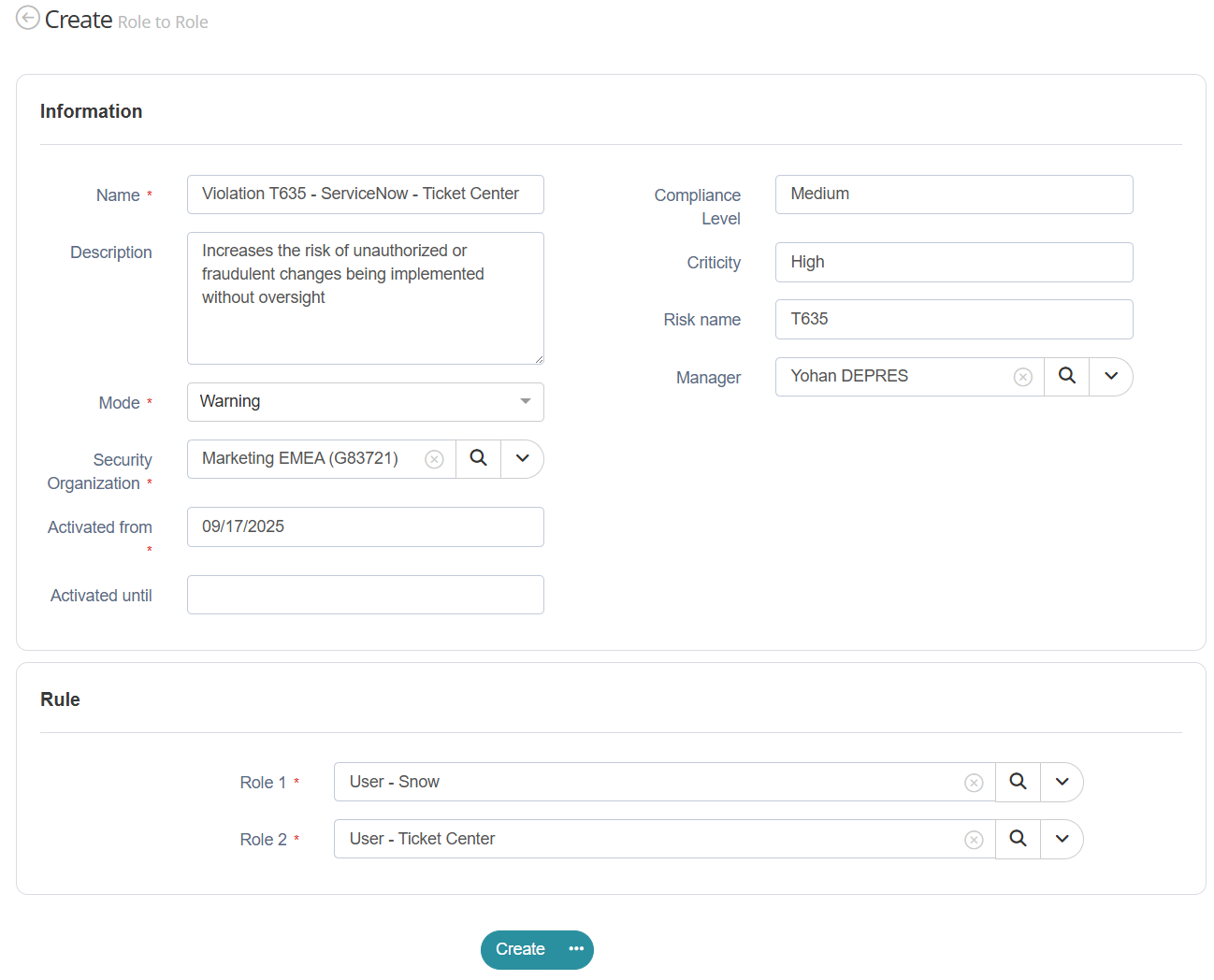1214x980 pixels.
Task: Open more options beside Create button
Action: (x=576, y=949)
